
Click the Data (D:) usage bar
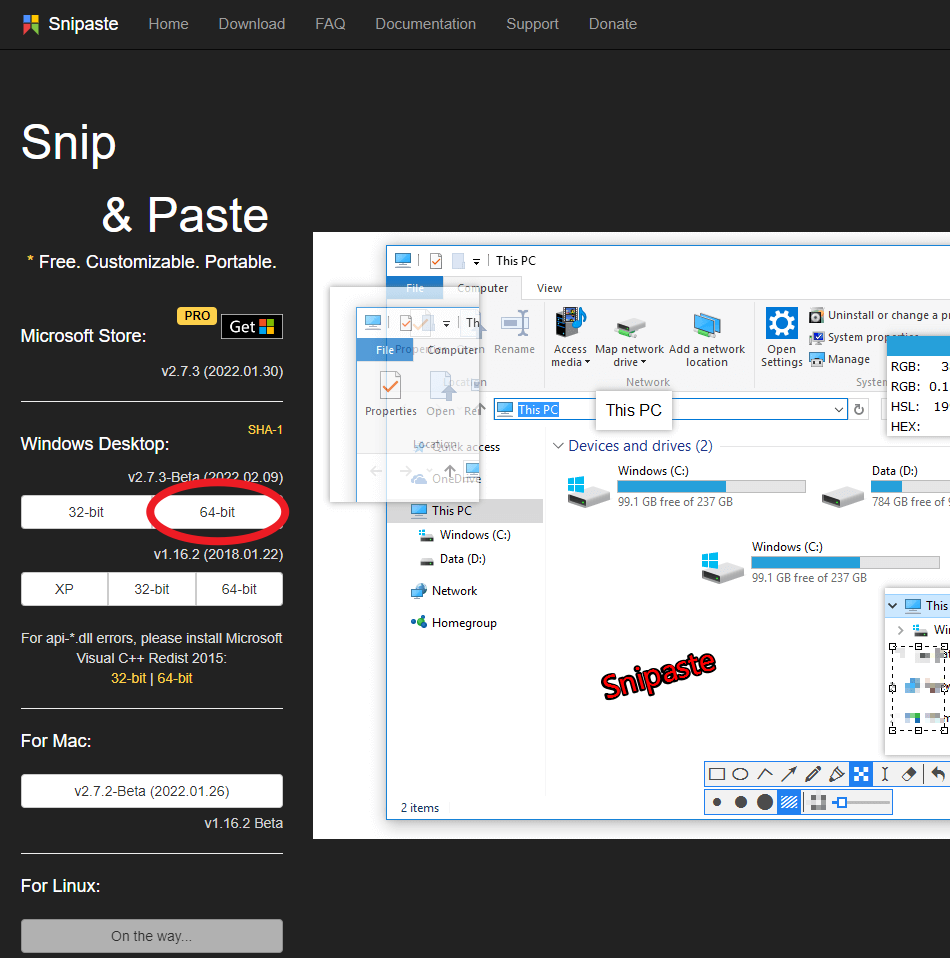(910, 486)
